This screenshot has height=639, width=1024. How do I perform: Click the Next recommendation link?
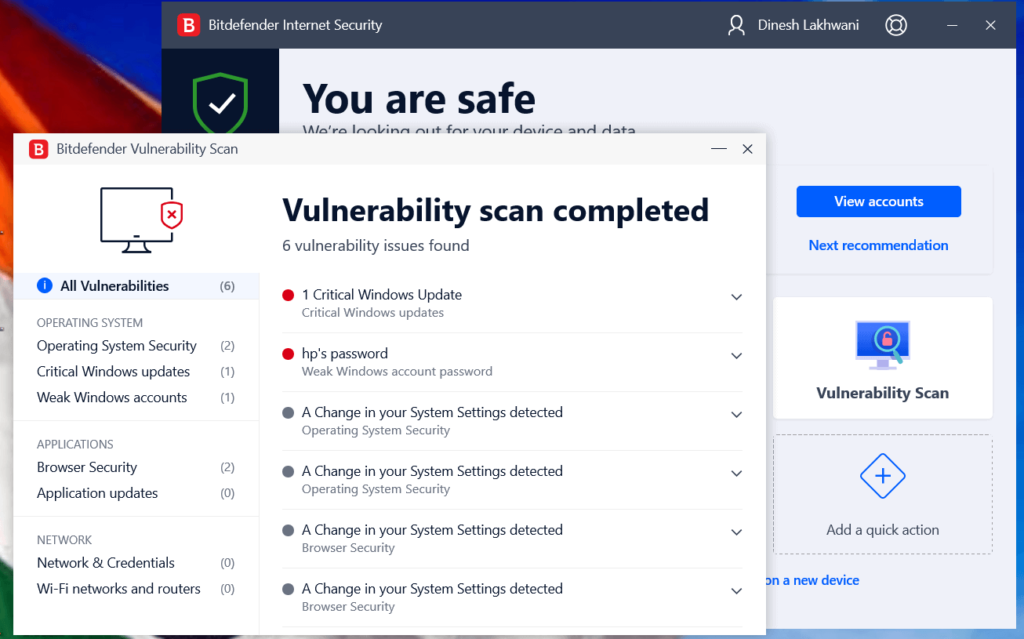click(x=878, y=245)
